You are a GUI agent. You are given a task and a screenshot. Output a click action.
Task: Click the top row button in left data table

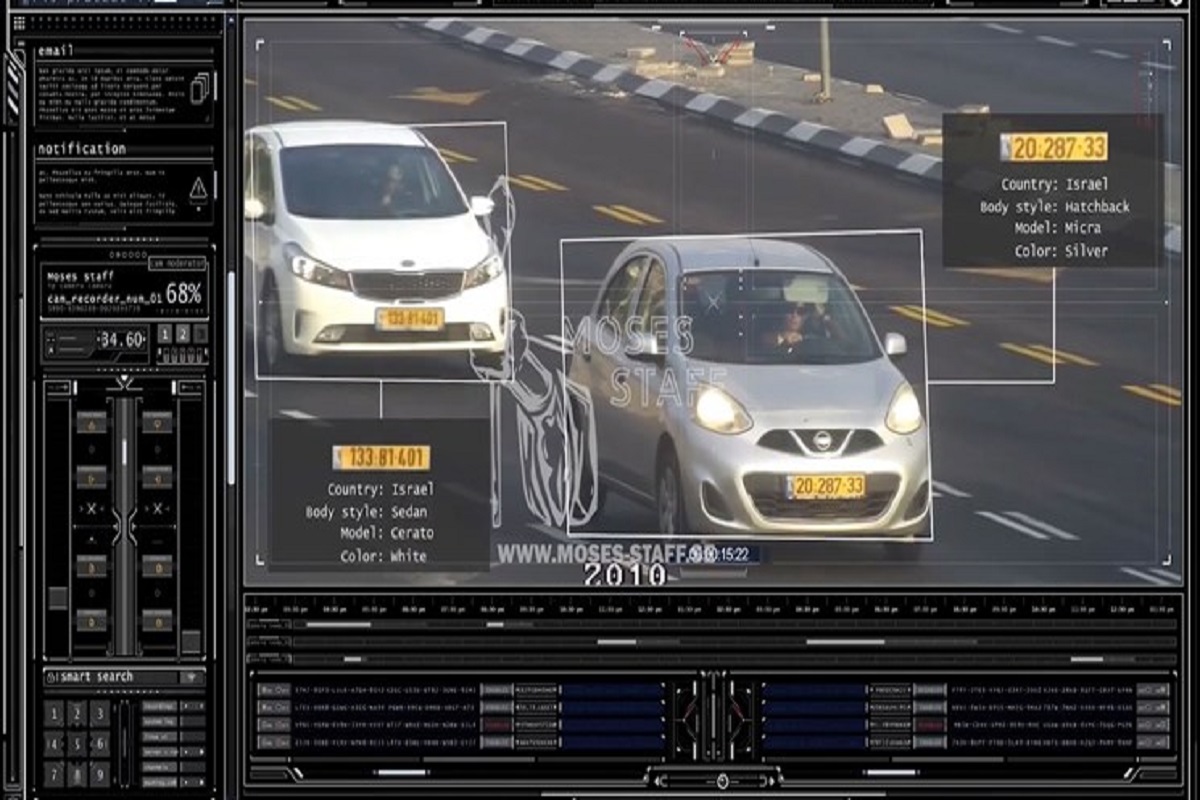pos(273,690)
